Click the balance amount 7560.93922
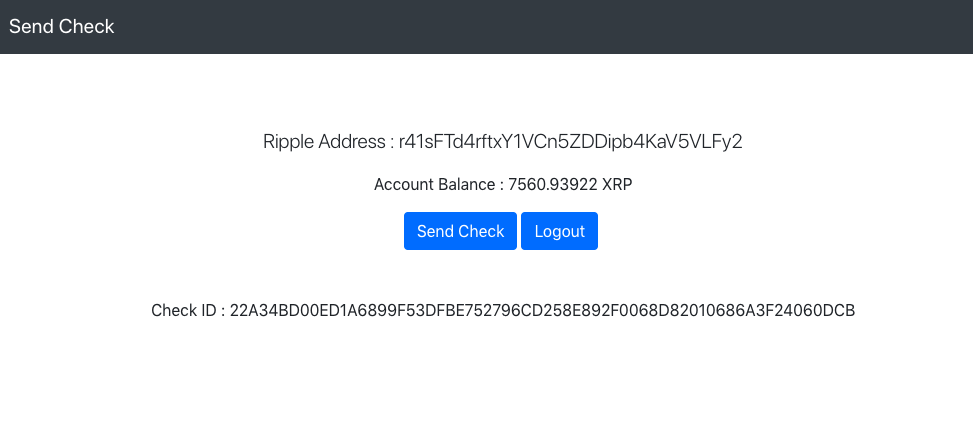The height and width of the screenshot is (428, 973). [x=552, y=184]
